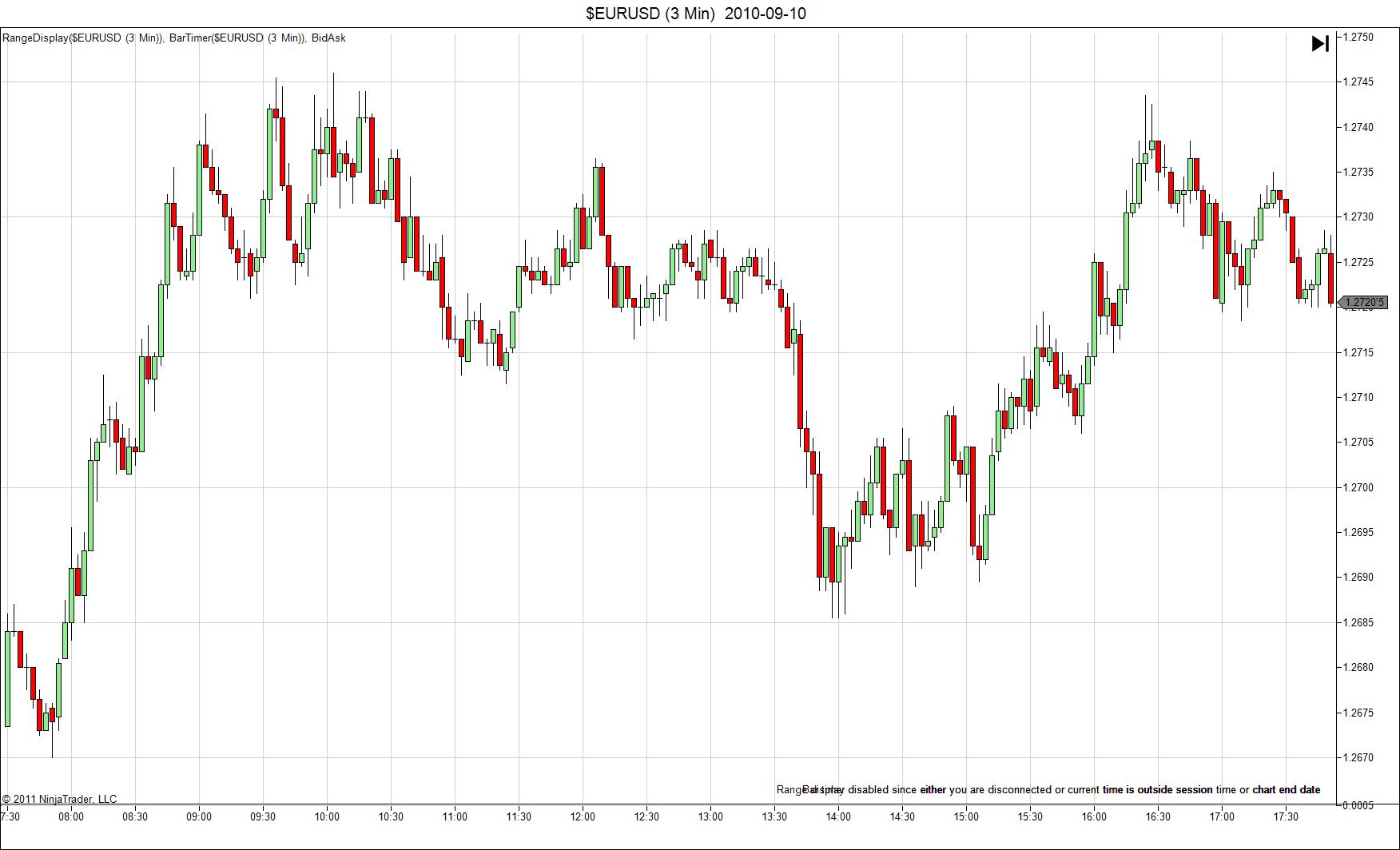The height and width of the screenshot is (850, 1400).
Task: Click the 1.2695 price axis label
Action: (x=1358, y=532)
